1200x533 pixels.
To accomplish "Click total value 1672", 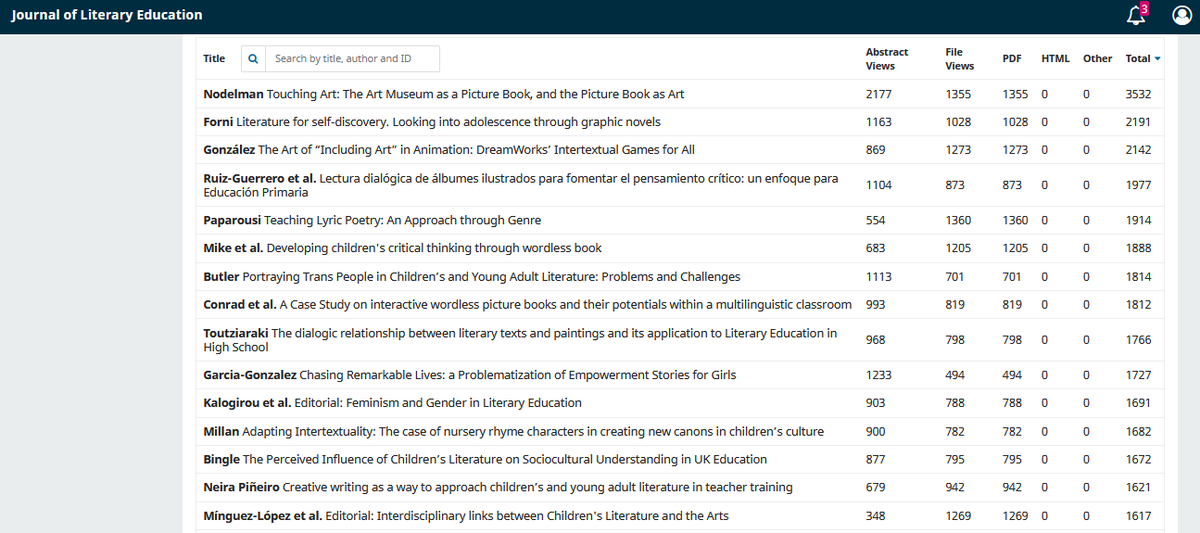I will 1138,459.
